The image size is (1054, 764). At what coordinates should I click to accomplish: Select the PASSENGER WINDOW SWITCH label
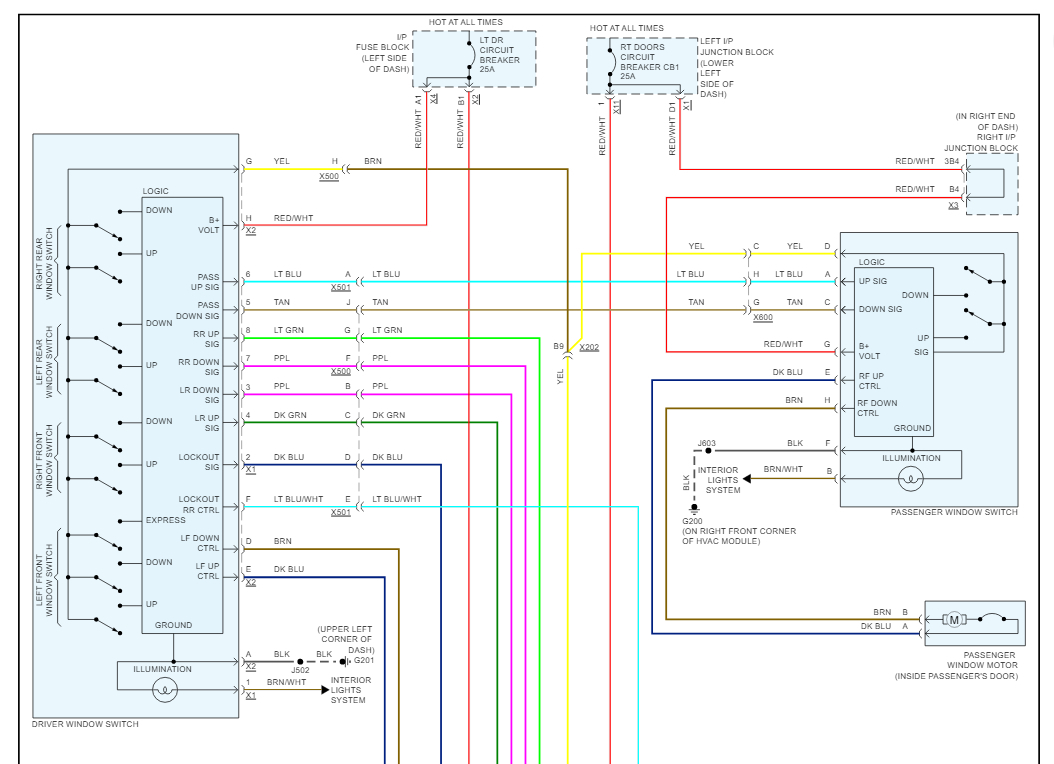click(x=954, y=512)
